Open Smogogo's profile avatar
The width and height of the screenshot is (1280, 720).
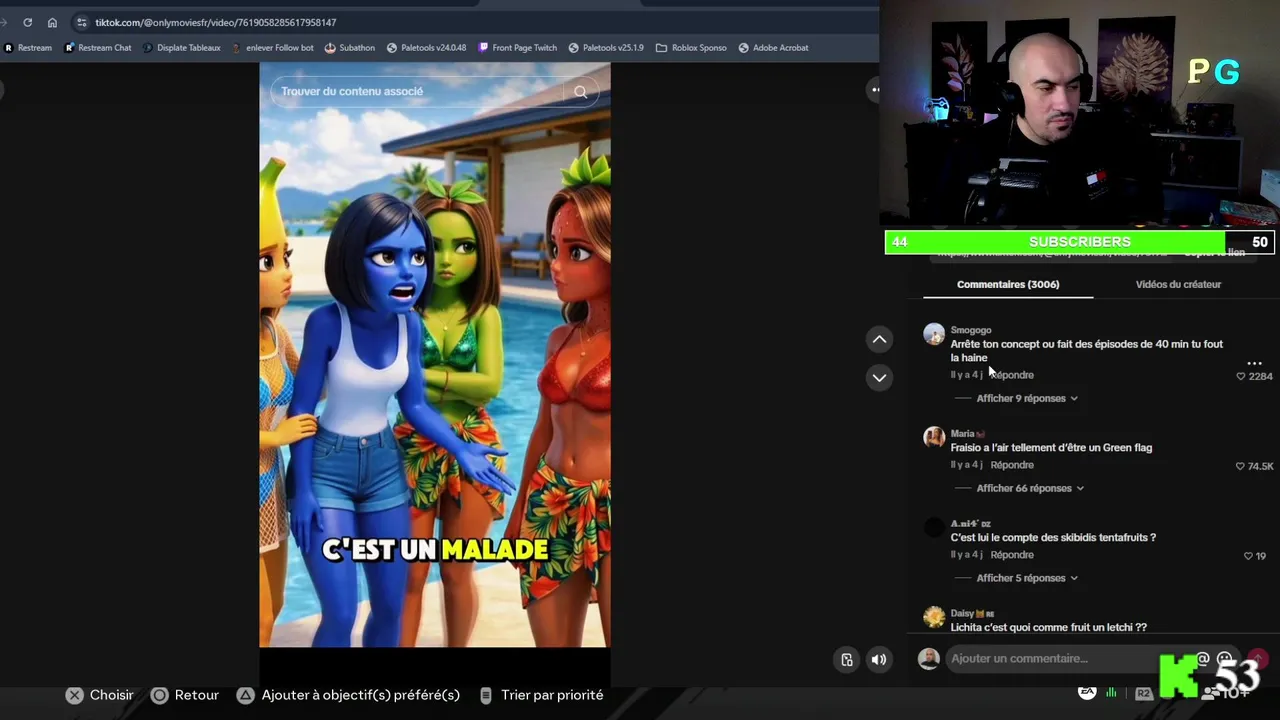coord(934,334)
